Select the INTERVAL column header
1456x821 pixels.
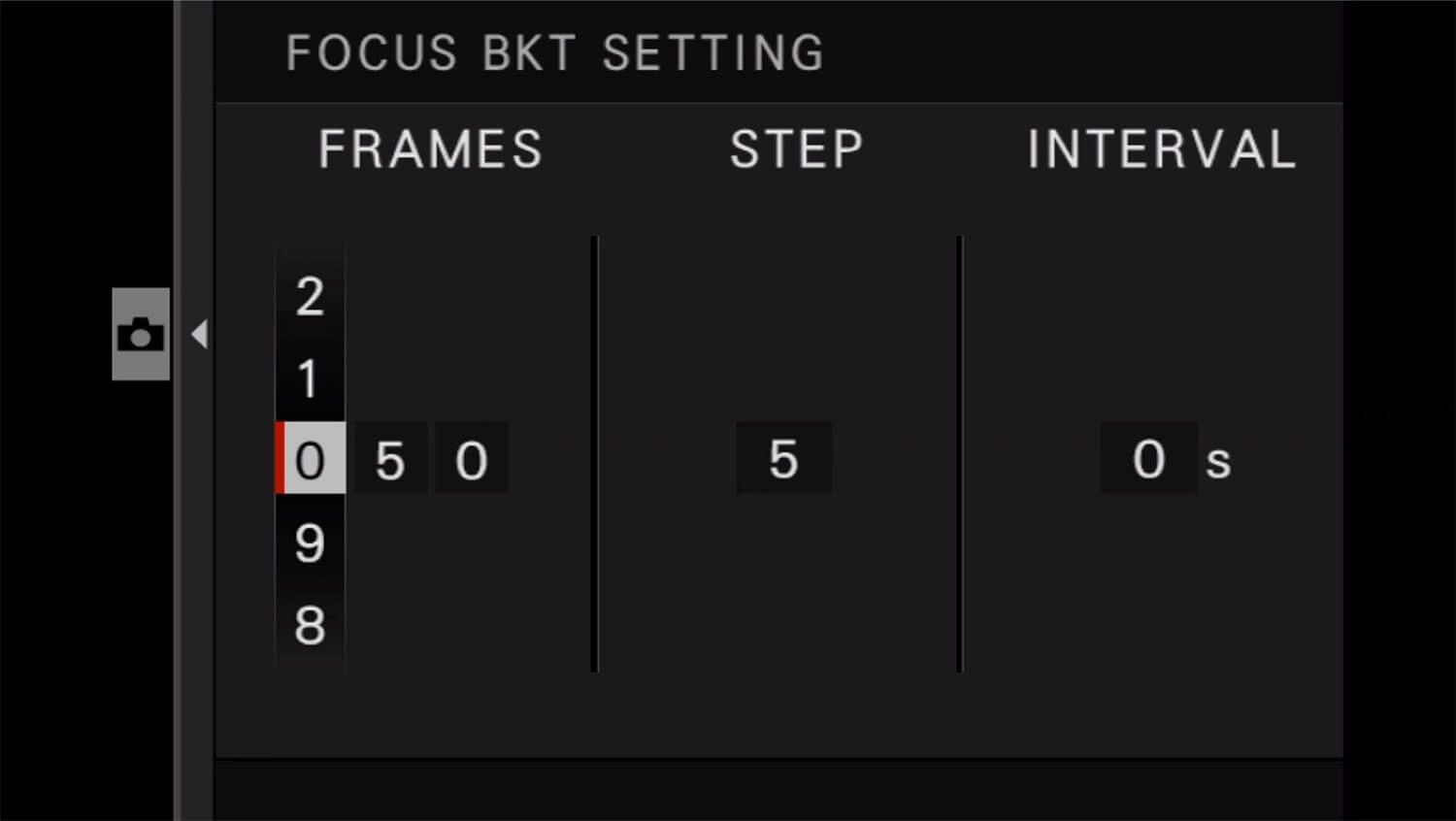click(x=1161, y=149)
